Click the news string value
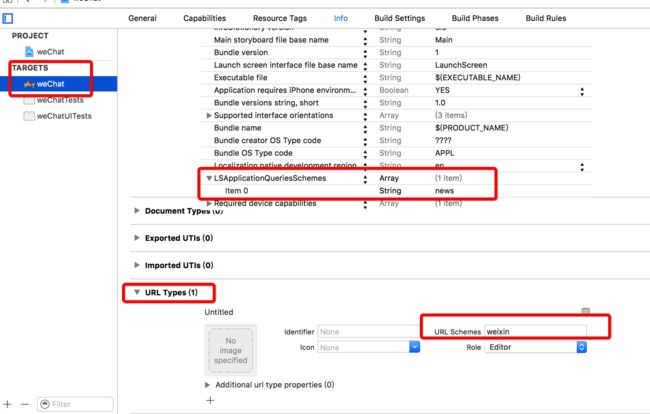The image size is (650, 414). pos(444,191)
